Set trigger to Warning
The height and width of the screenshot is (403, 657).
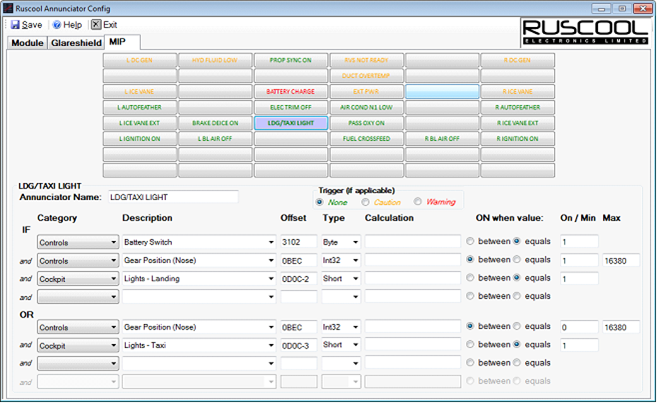tap(417, 202)
